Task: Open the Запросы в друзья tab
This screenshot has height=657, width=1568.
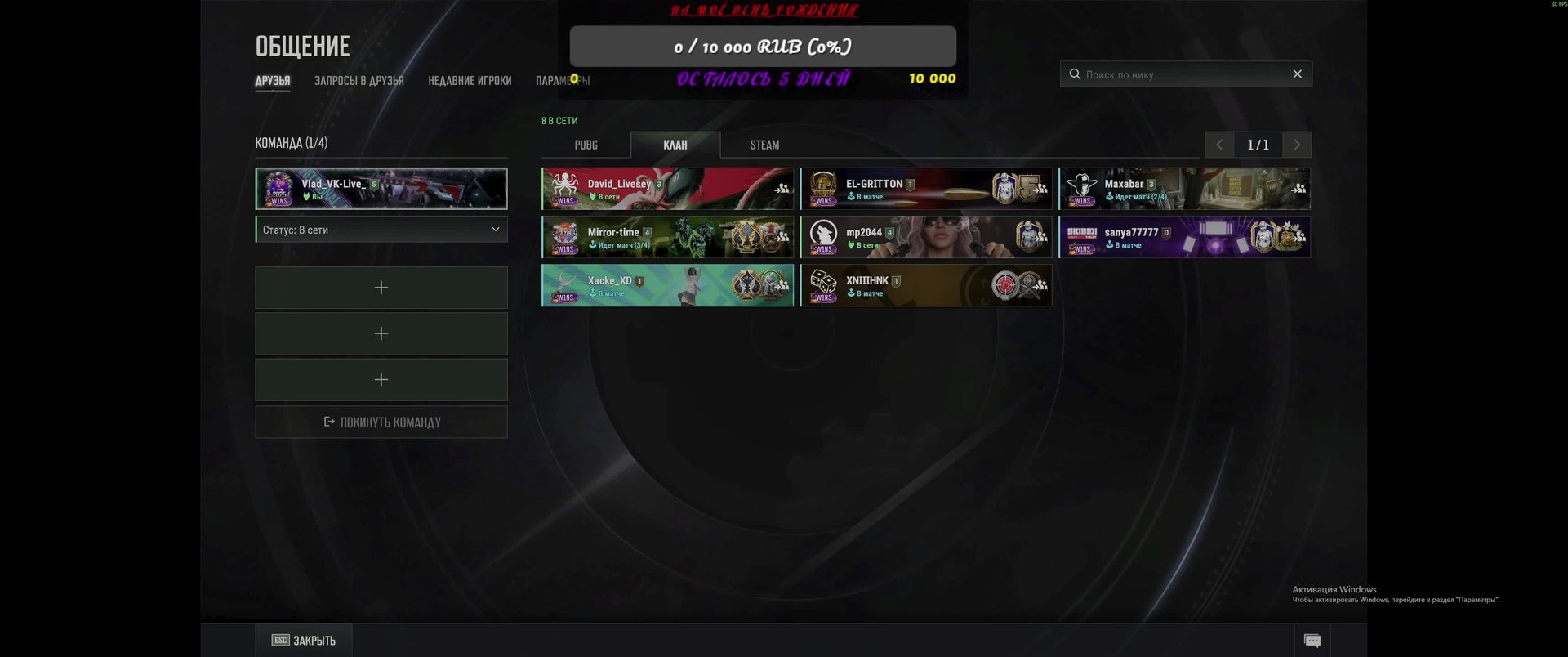Action: tap(359, 80)
